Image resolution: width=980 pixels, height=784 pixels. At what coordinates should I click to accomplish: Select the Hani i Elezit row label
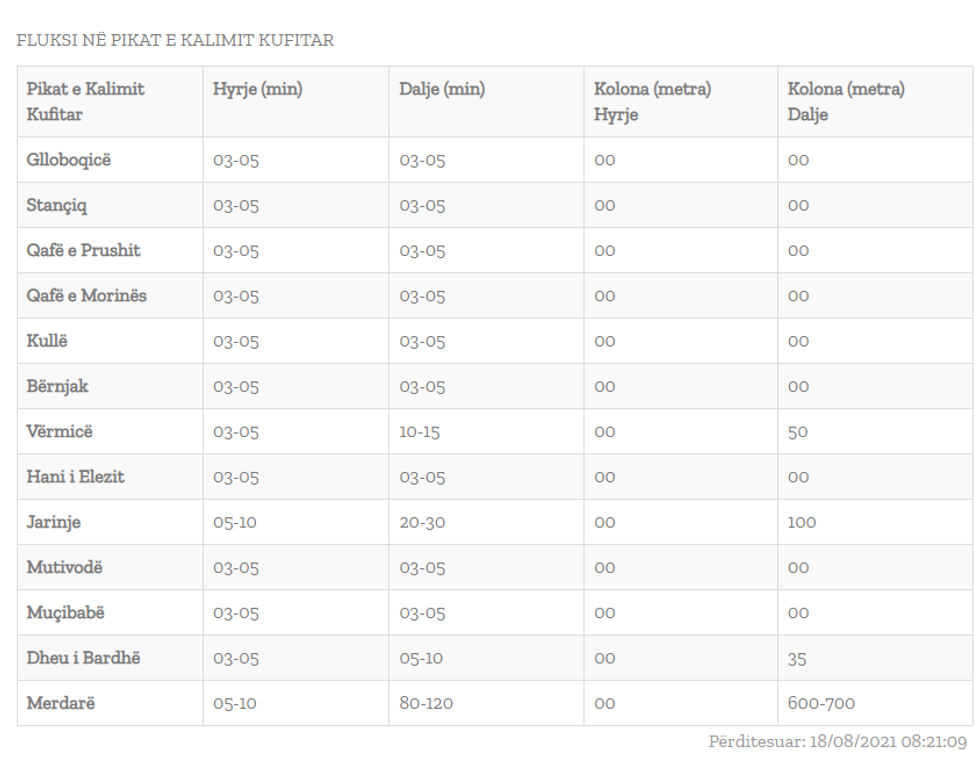[76, 477]
